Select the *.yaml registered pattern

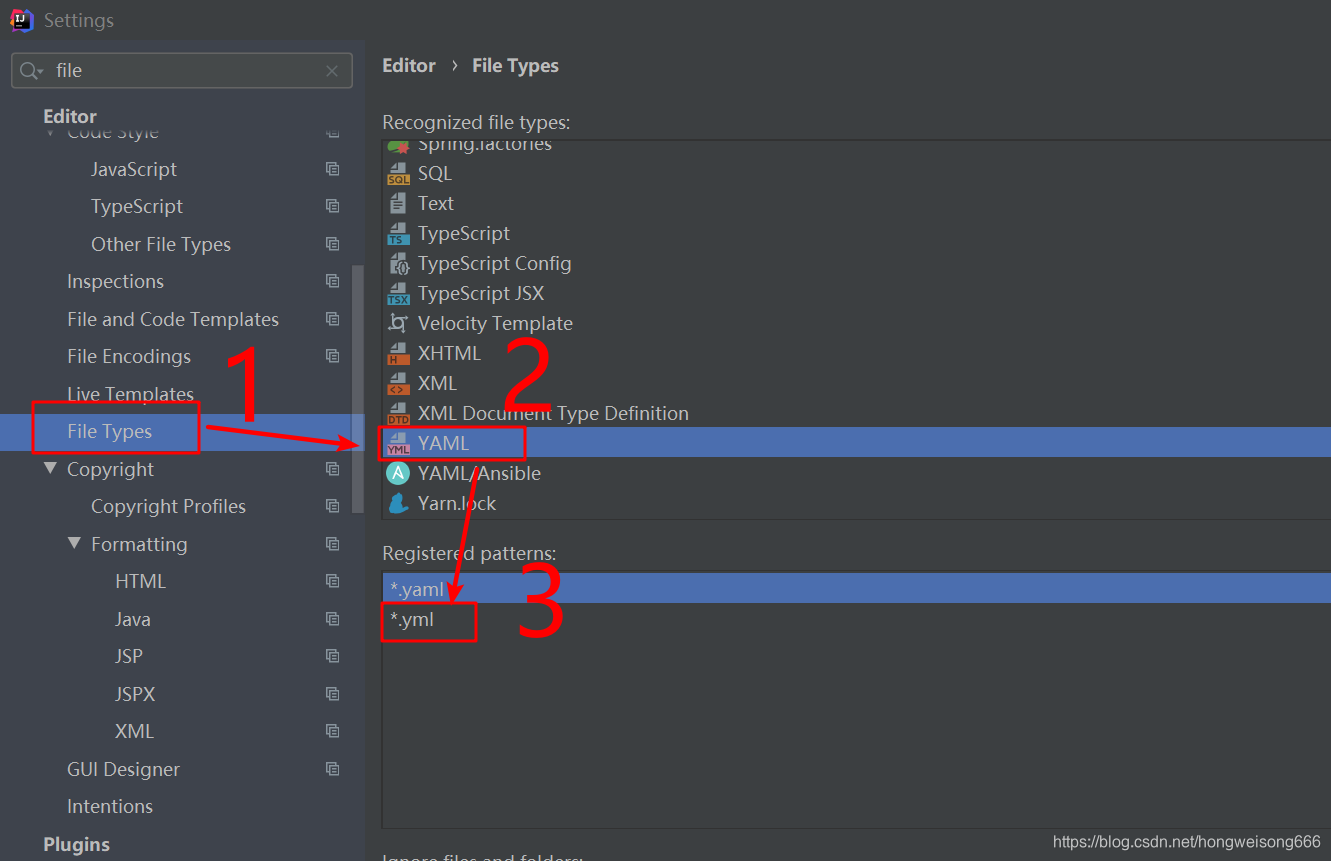click(856, 589)
